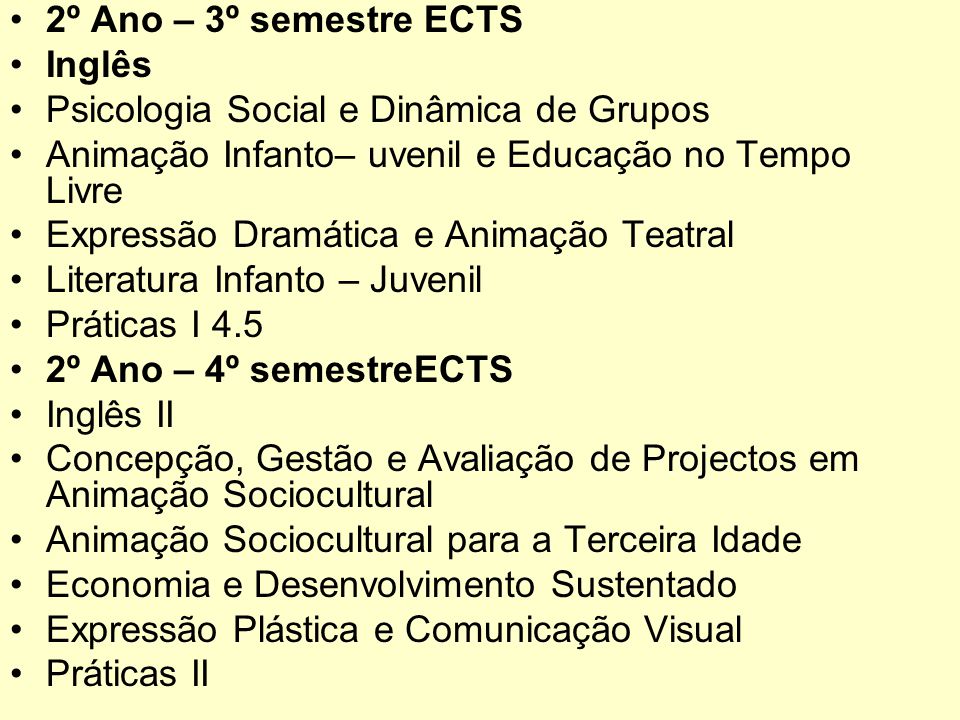This screenshot has width=960, height=720.
Task: Click the bullet before 'Inglês II'
Action: pos(17,415)
